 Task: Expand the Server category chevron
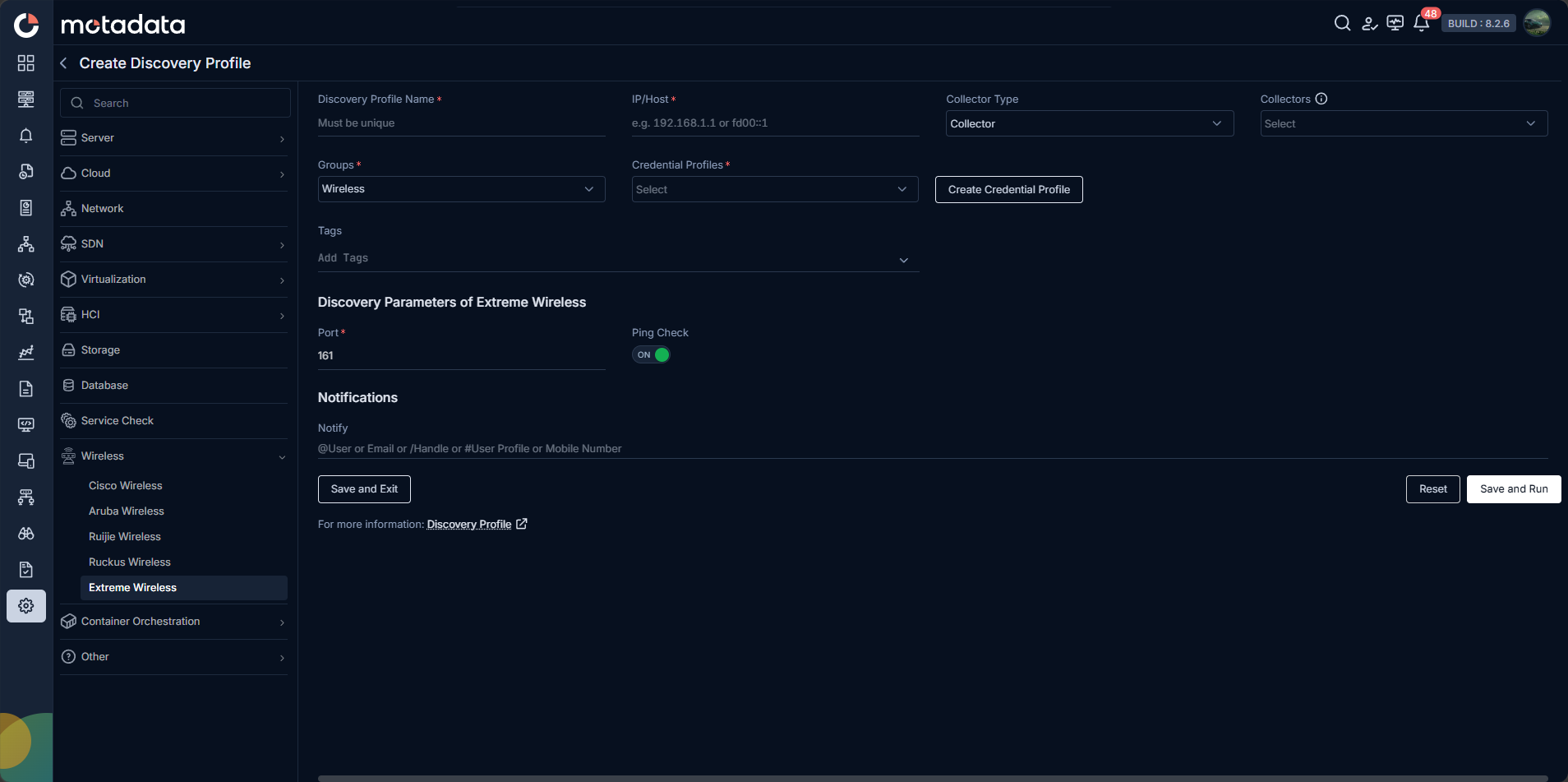[x=282, y=139]
